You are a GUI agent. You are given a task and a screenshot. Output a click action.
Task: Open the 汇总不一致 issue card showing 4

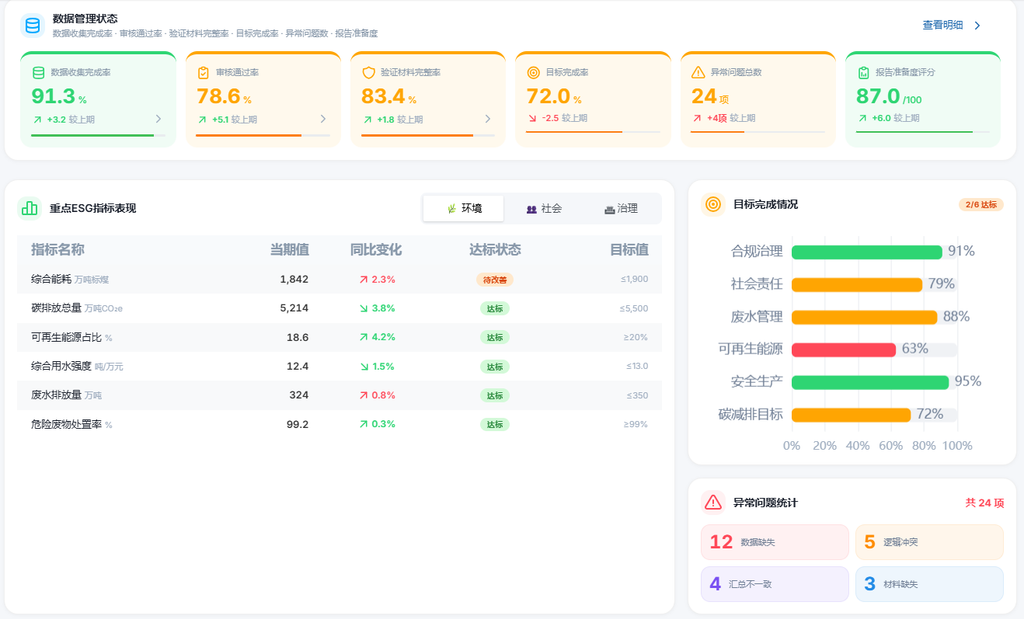[775, 584]
